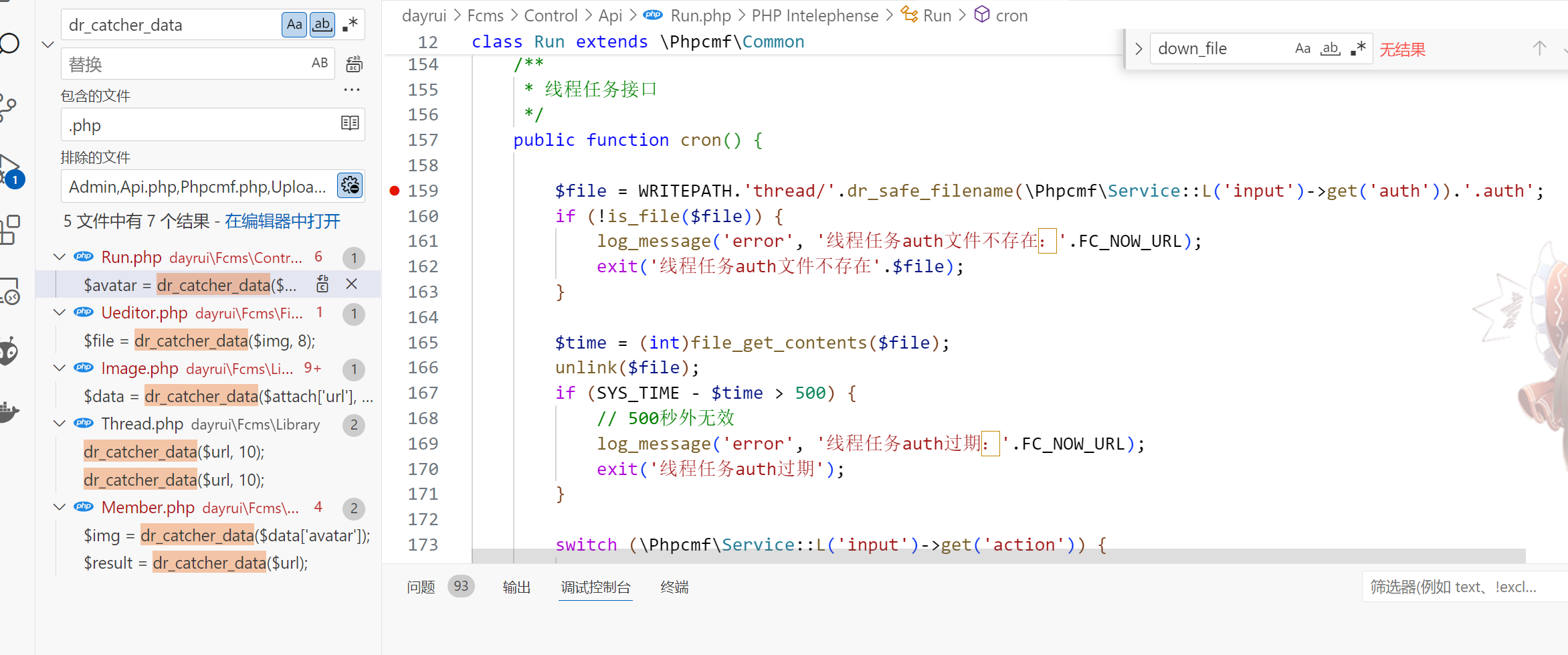This screenshot has height=655, width=1568.
Task: Dismiss the $avatar search result
Action: pos(351,284)
